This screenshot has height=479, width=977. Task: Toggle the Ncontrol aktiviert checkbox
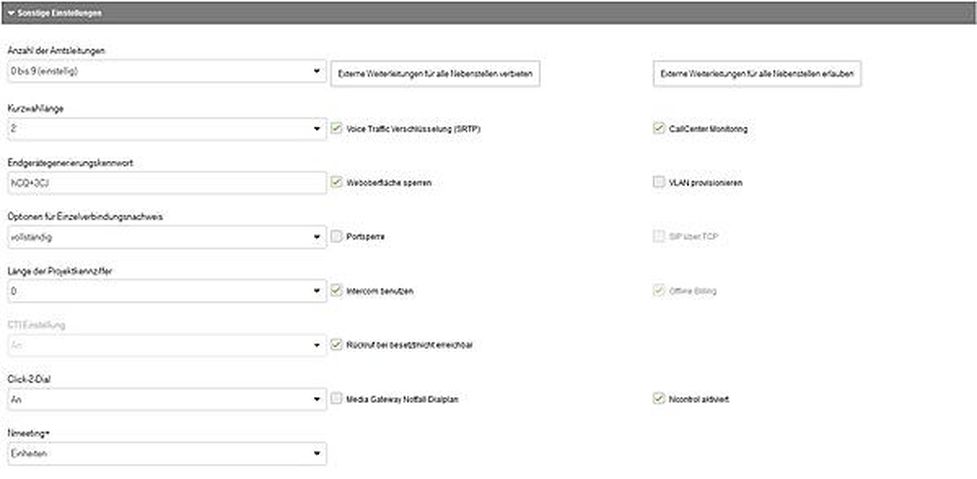pos(659,399)
